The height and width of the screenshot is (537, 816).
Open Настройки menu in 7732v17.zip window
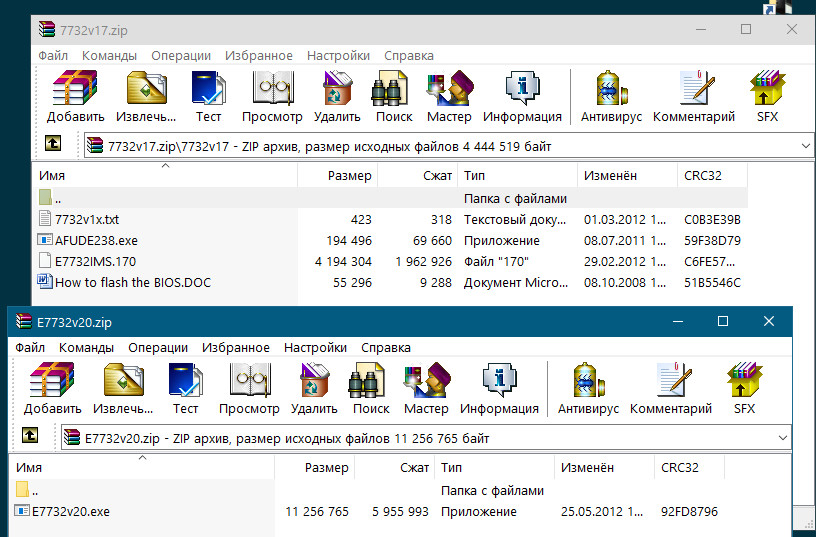pyautogui.click(x=338, y=56)
